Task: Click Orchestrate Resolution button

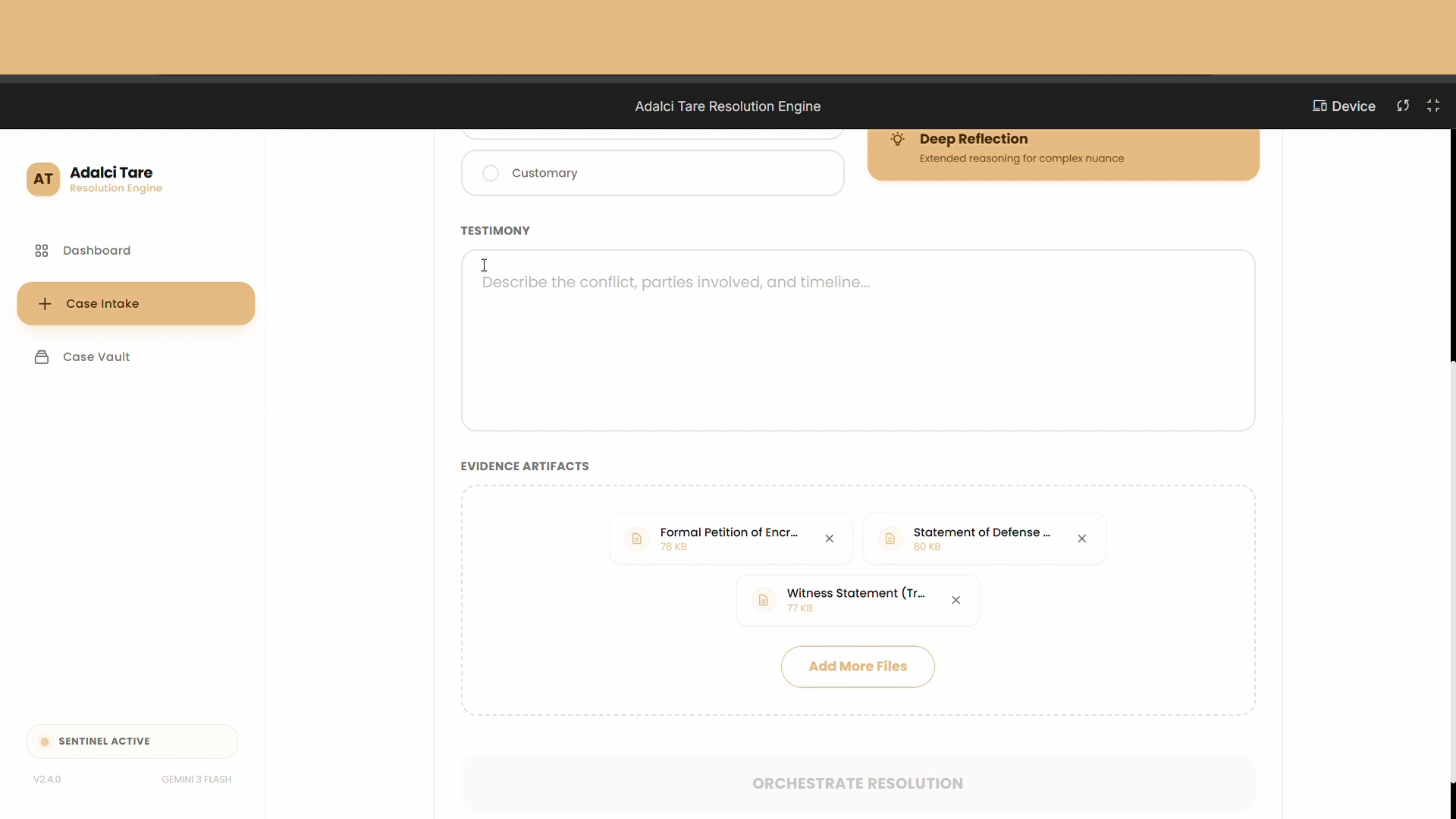Action: pos(857,783)
